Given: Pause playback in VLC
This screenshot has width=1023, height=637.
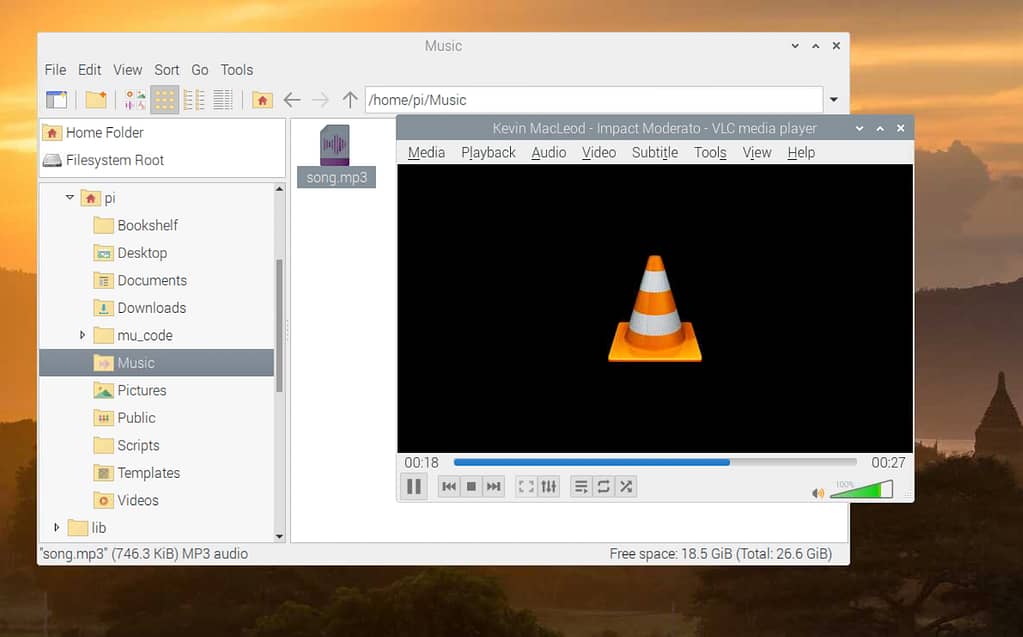Looking at the screenshot, I should [x=414, y=487].
